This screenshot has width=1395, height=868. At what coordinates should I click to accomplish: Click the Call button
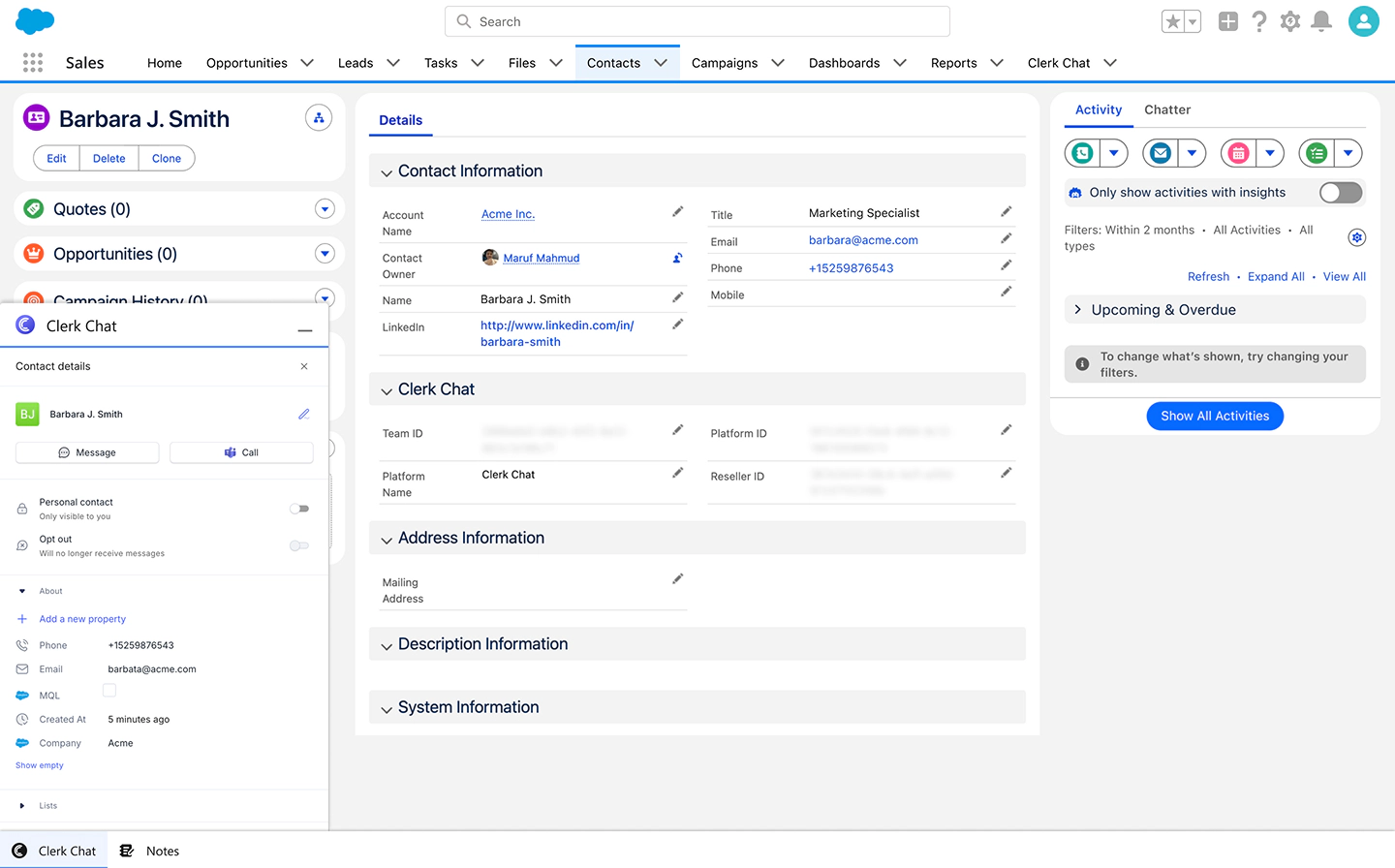(241, 452)
